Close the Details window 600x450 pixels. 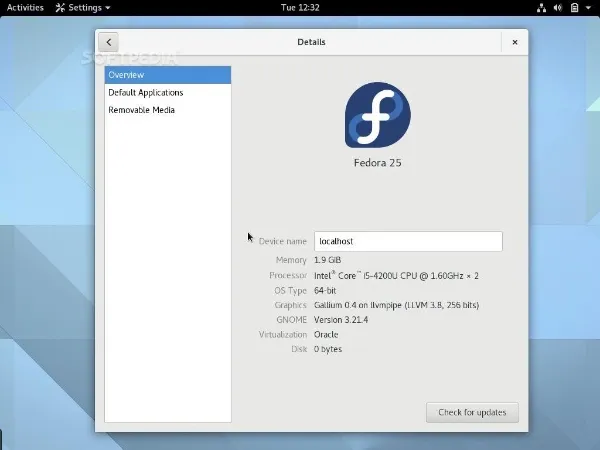514,42
